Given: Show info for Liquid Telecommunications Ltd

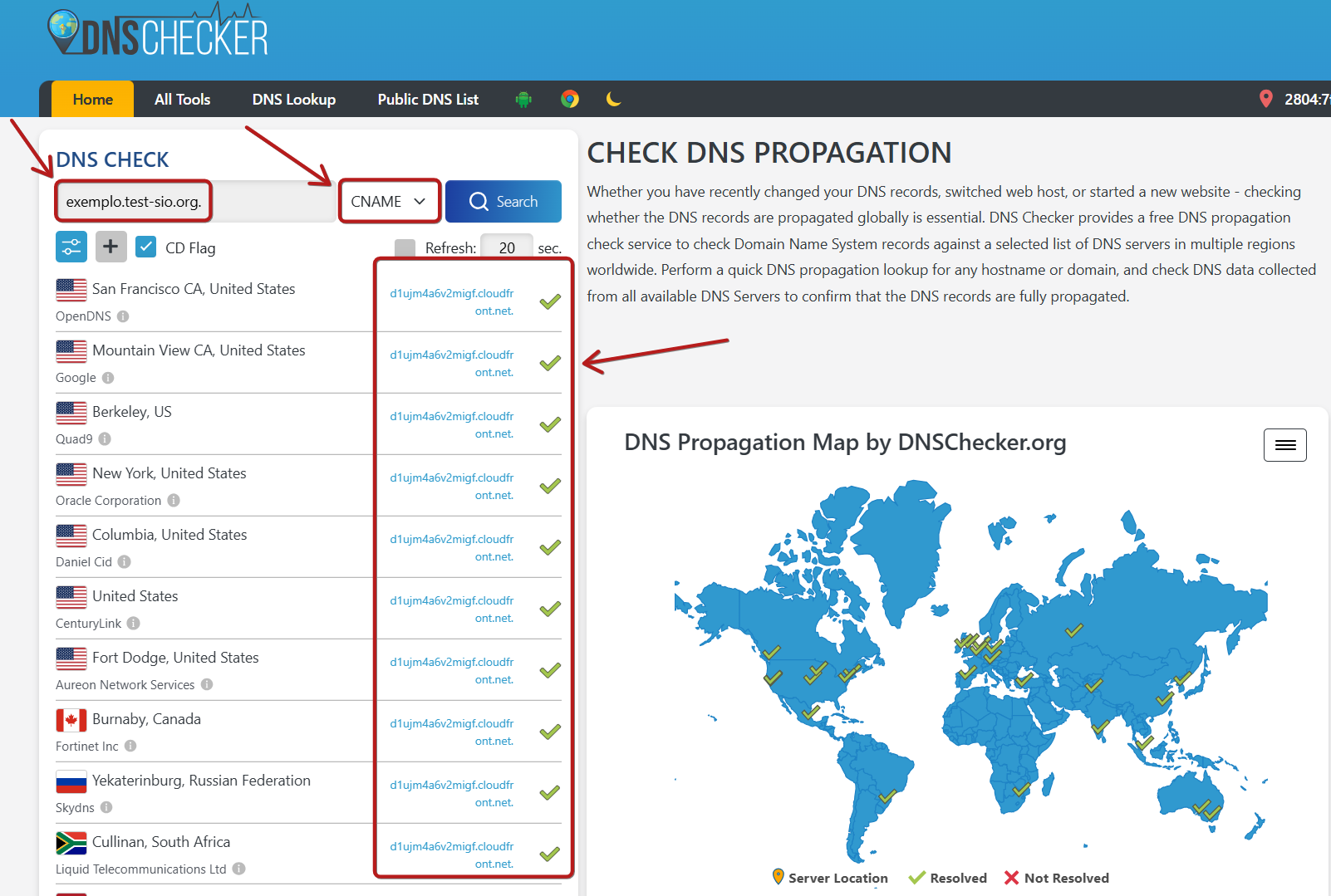Looking at the screenshot, I should [238, 869].
